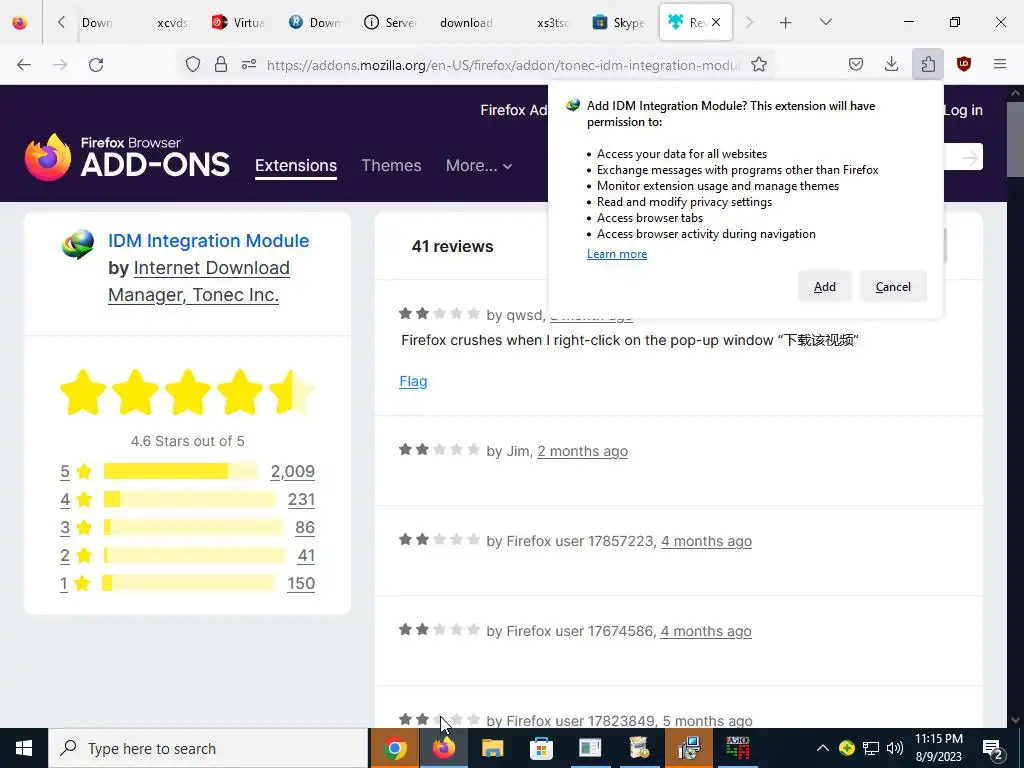
Task: Open Internet Download Manager, Tonec Inc. author link
Action: [x=199, y=281]
